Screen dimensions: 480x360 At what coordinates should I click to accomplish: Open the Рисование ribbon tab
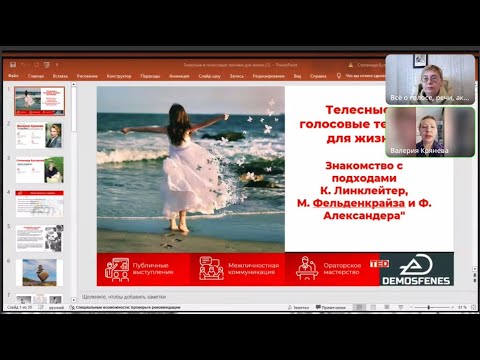(87, 76)
